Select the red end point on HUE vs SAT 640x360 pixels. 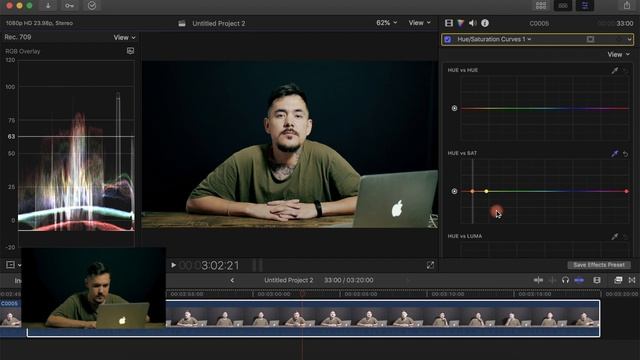pyautogui.click(x=627, y=191)
